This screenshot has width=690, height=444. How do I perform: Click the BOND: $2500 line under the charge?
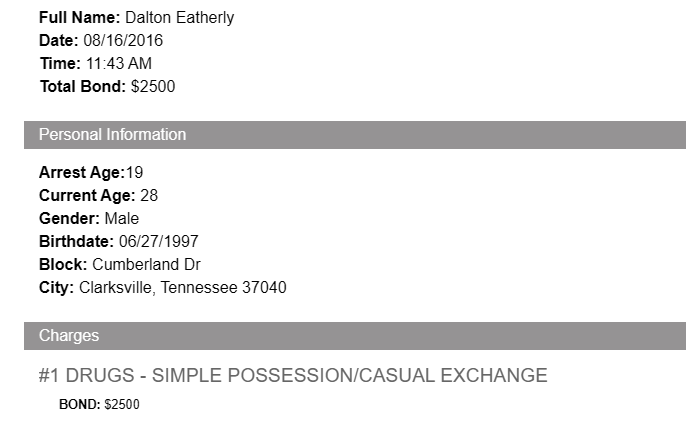tap(99, 405)
